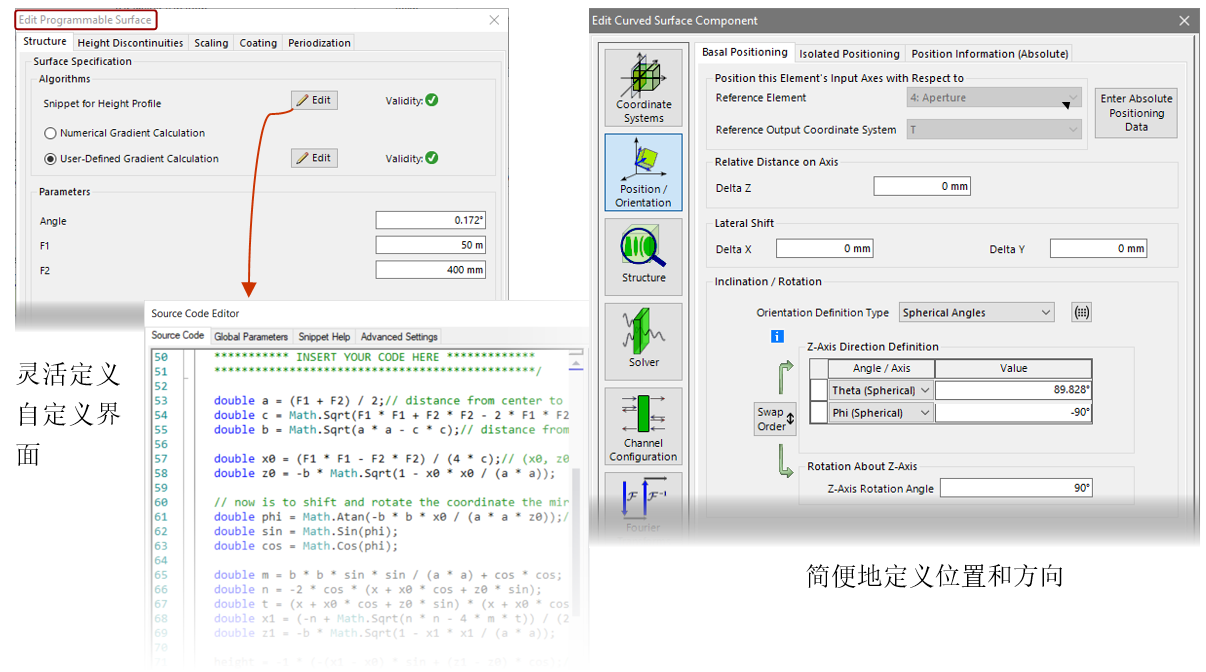Select the Structure tab in Programmable Surface
The image size is (1206, 672).
tap(45, 42)
